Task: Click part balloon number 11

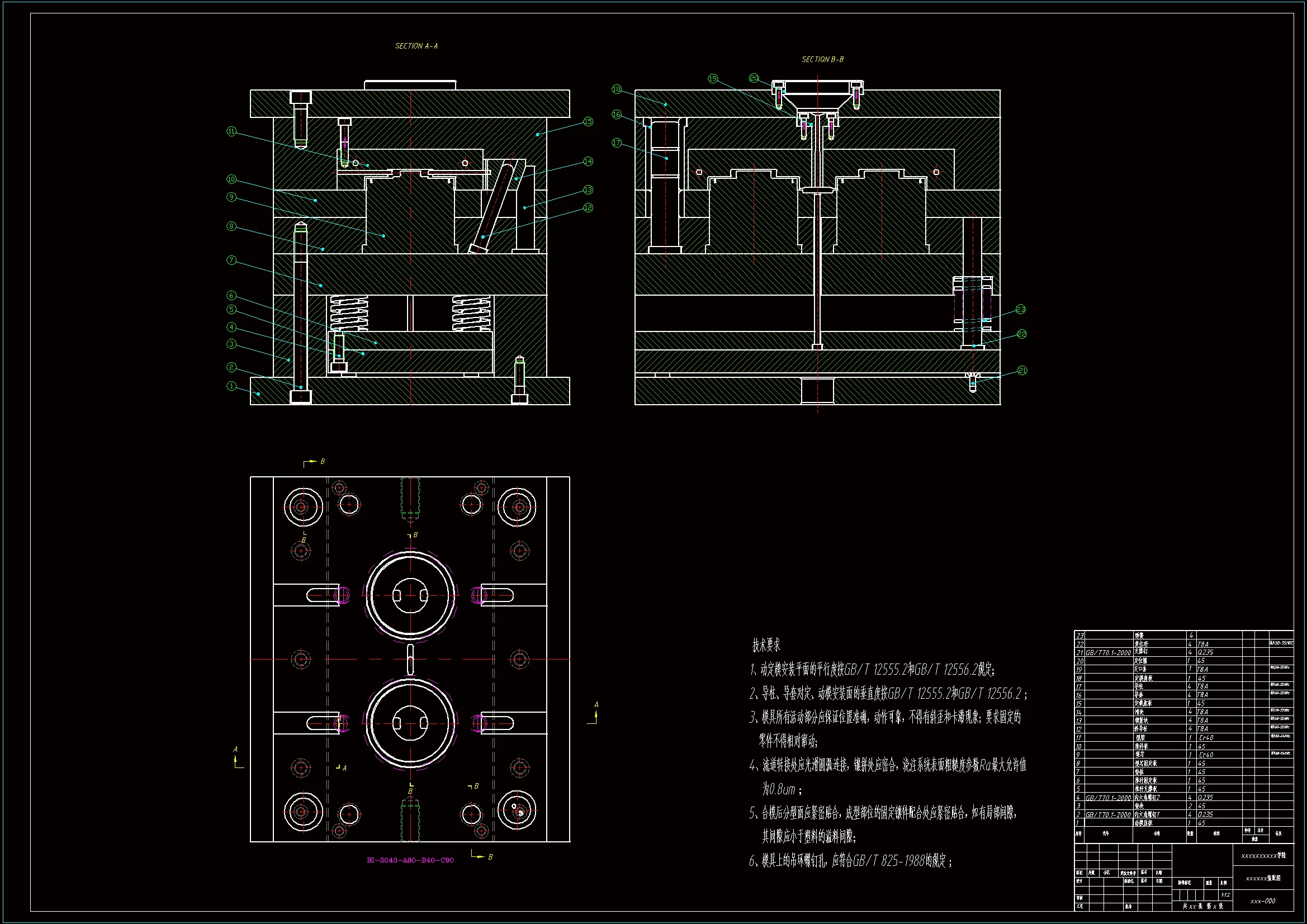Action: point(231,131)
